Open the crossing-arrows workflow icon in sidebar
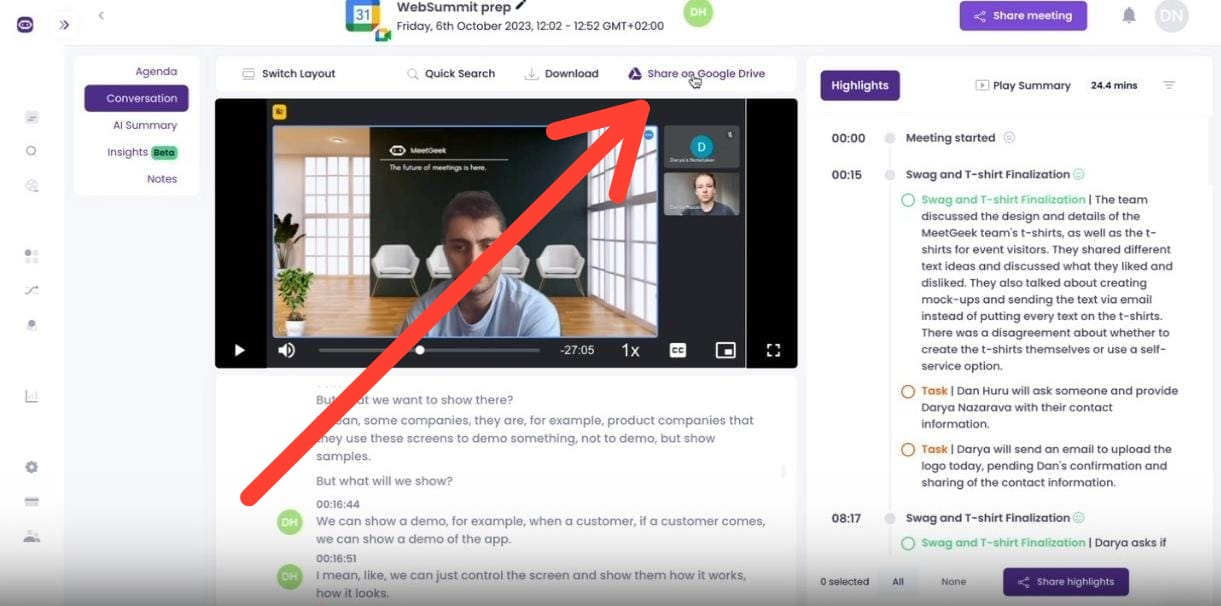The image size is (1221, 606). pos(31,290)
